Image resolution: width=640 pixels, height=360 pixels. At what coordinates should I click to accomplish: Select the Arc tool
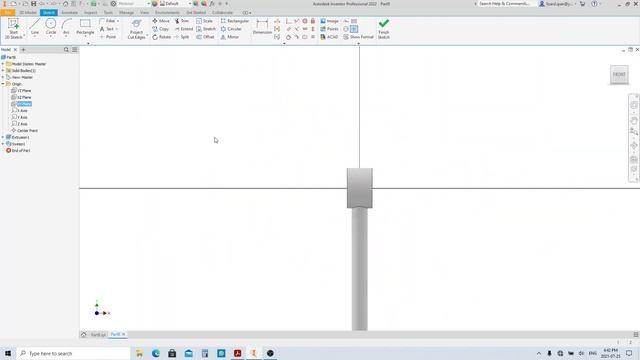click(x=66, y=27)
